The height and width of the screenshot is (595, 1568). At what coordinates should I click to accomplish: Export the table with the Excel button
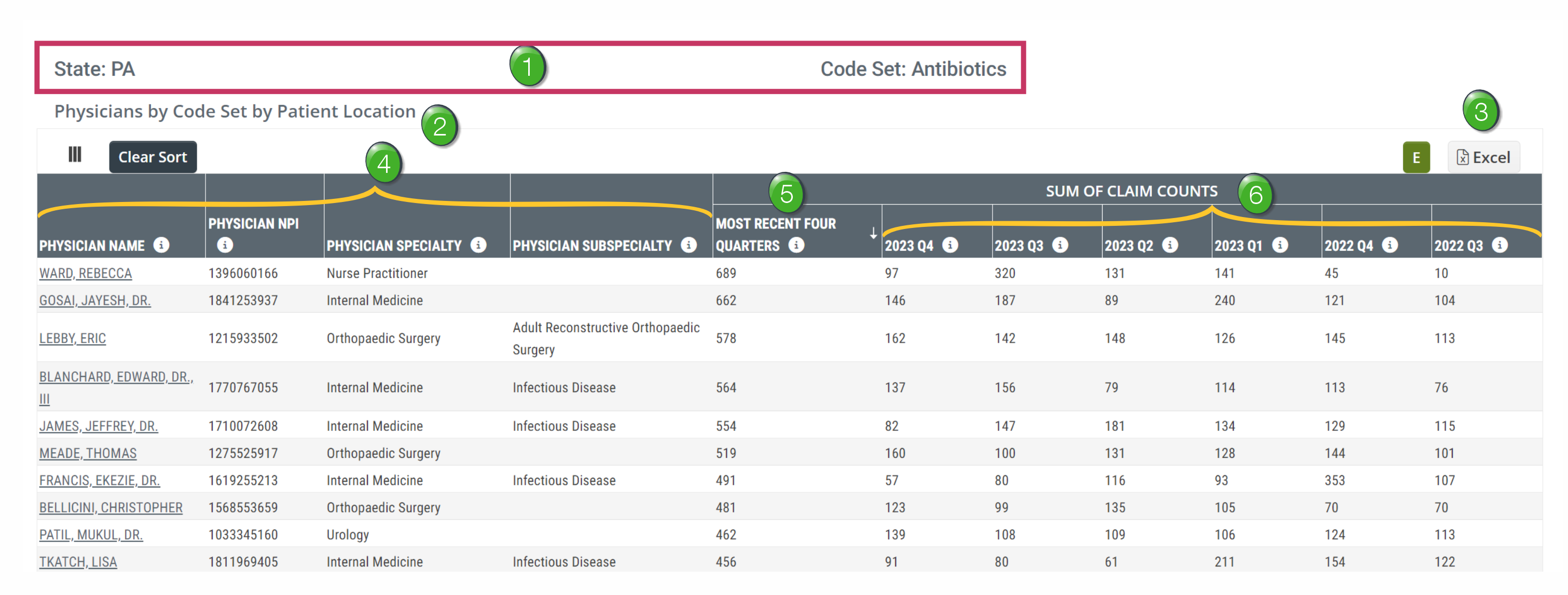1483,158
